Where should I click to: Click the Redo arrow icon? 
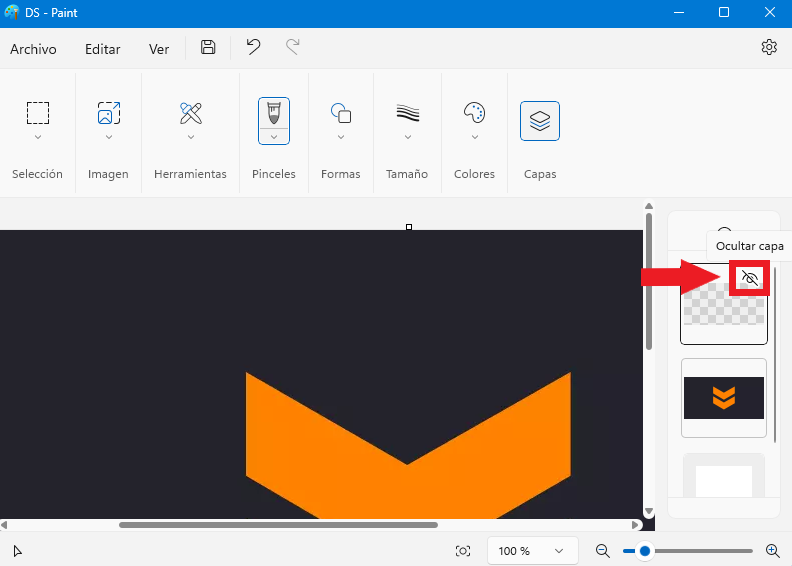point(292,47)
